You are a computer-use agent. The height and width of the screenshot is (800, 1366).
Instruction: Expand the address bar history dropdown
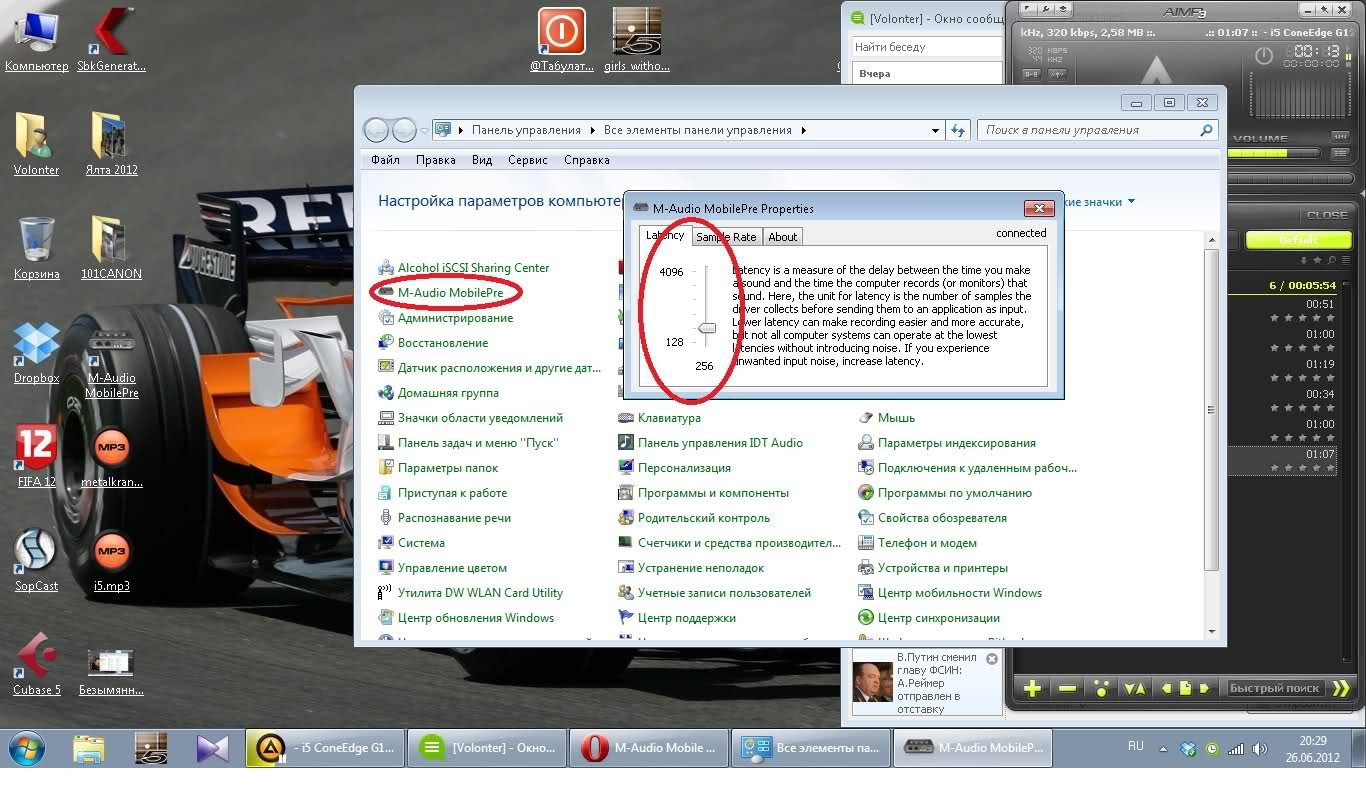[x=935, y=130]
